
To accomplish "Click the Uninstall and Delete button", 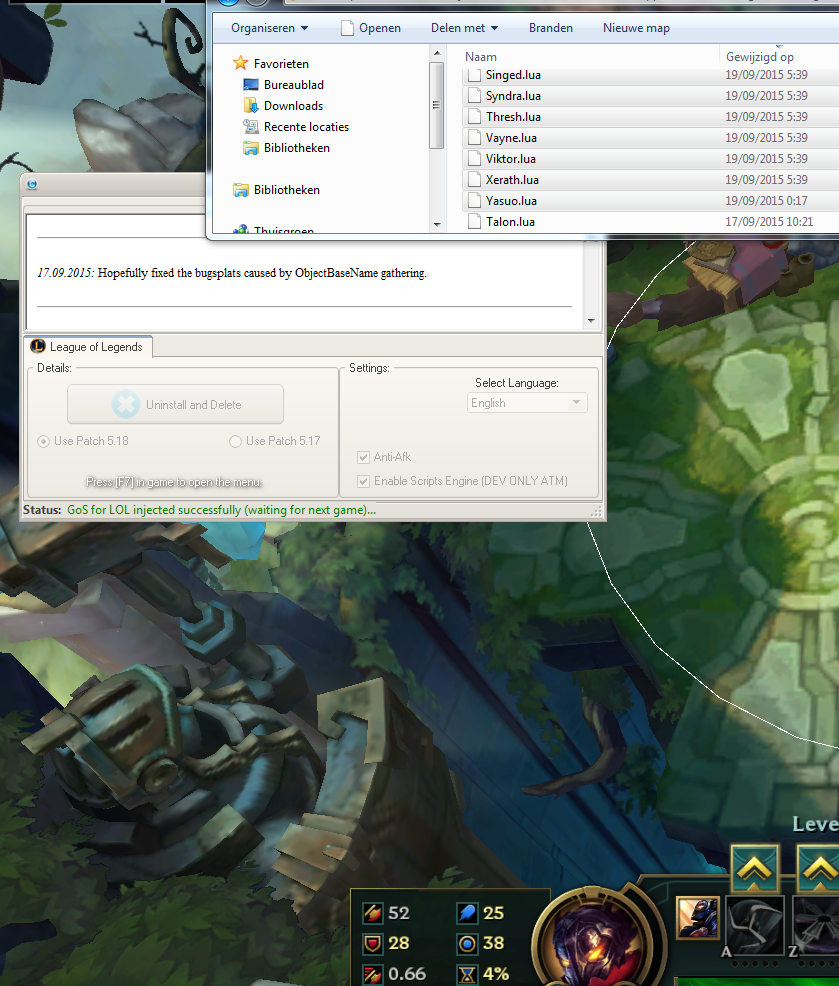I will (x=175, y=404).
